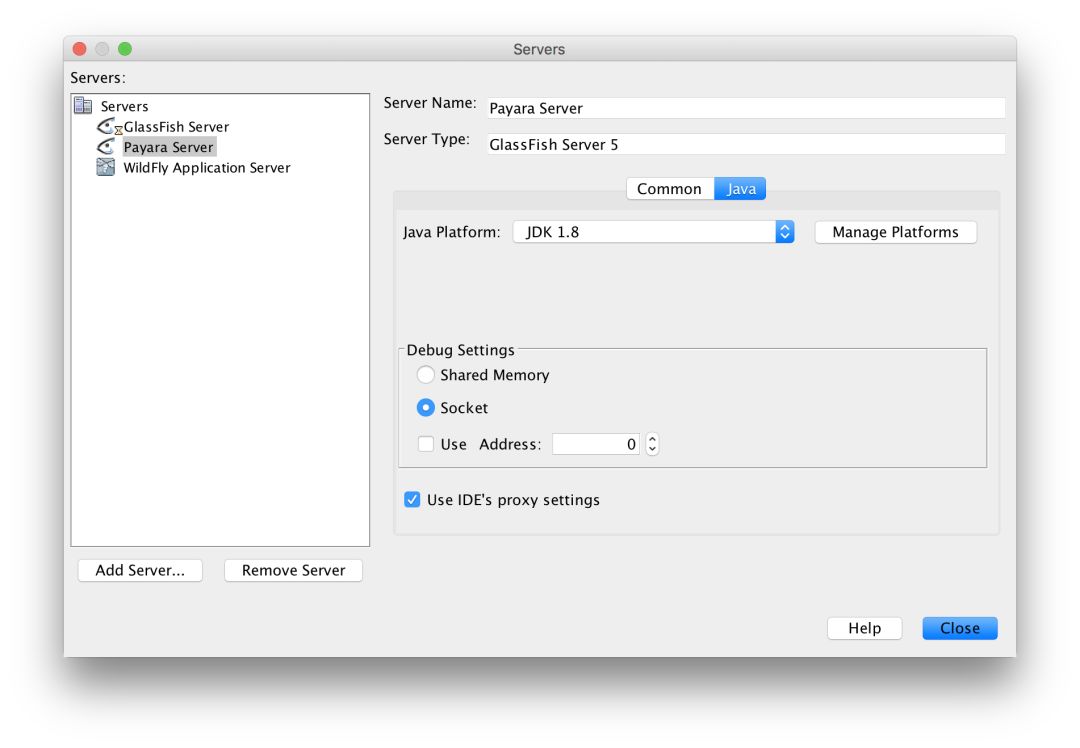Open the Java Platform dropdown
This screenshot has height=748, width=1080.
[x=654, y=232]
